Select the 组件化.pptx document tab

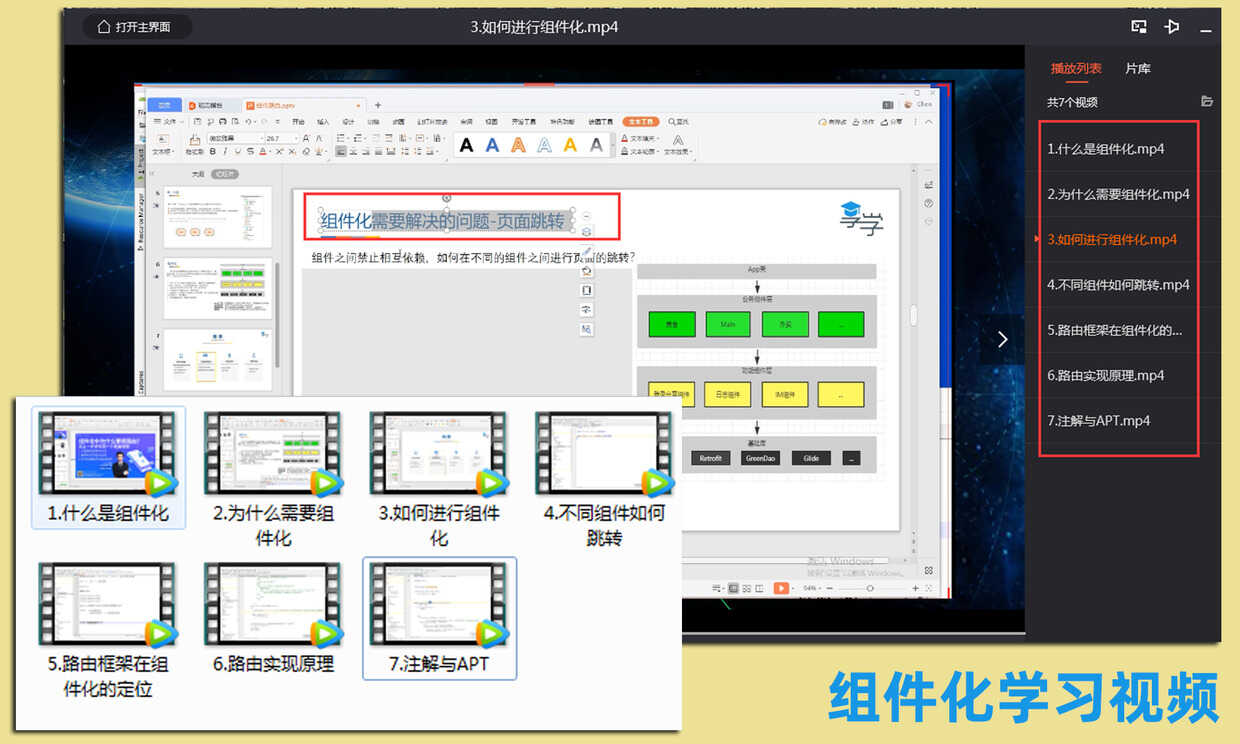(303, 105)
